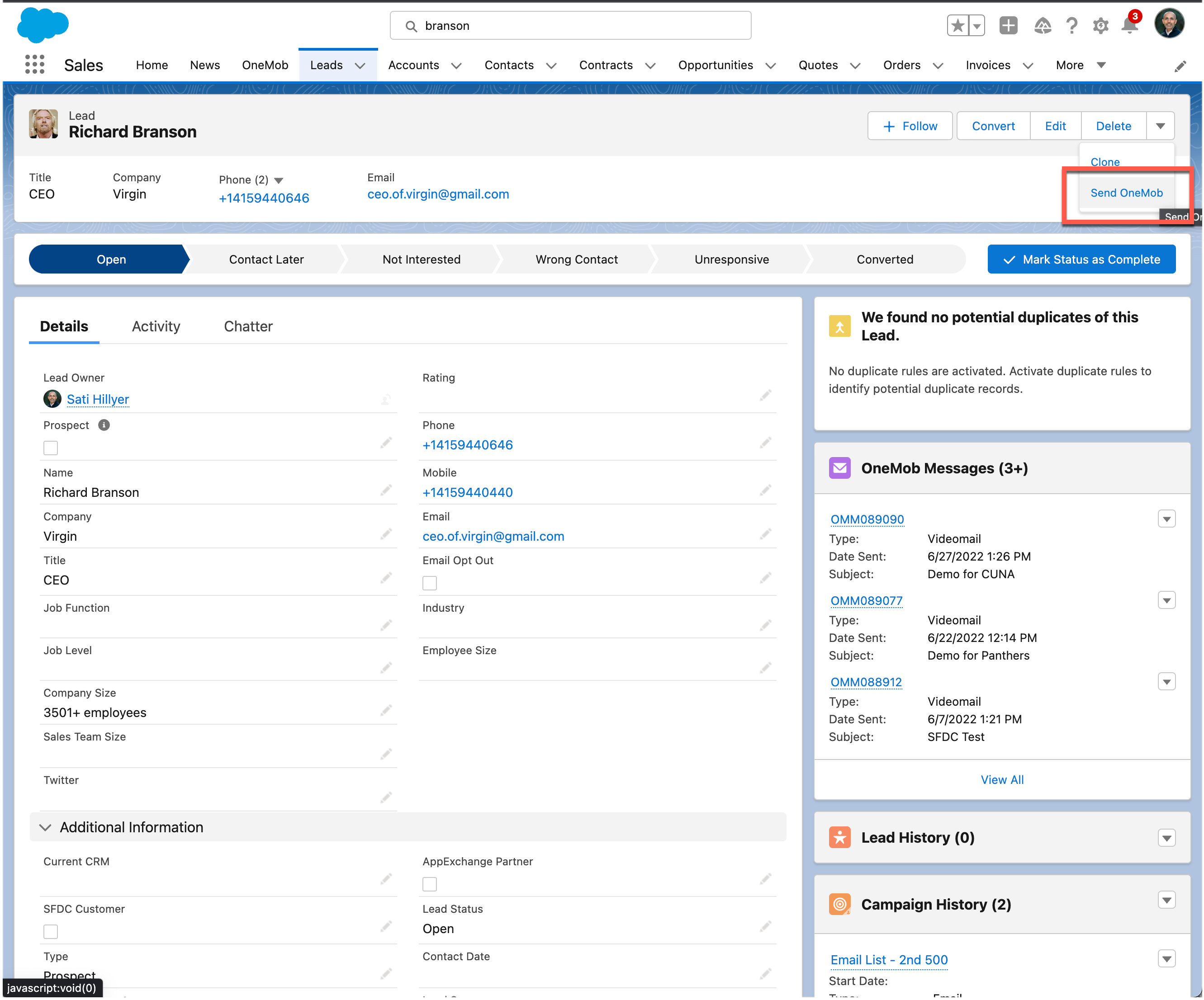
Task: Toggle the Prospect checkbox
Action: click(x=51, y=448)
